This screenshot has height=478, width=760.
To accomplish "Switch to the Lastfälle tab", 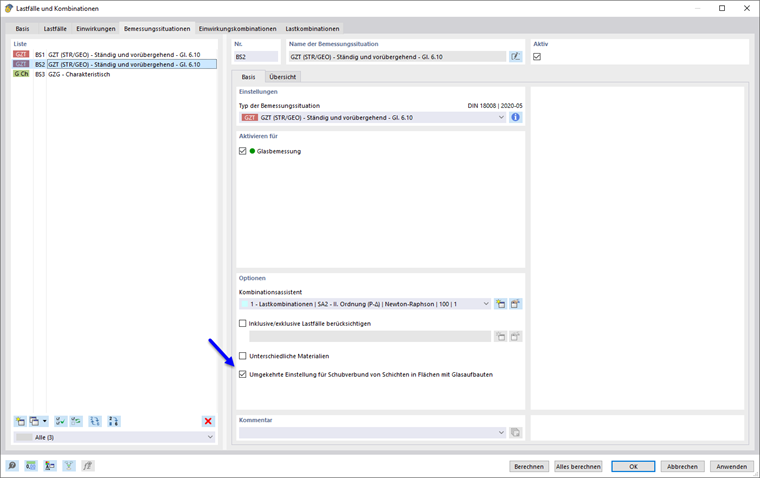I will pyautogui.click(x=55, y=29).
